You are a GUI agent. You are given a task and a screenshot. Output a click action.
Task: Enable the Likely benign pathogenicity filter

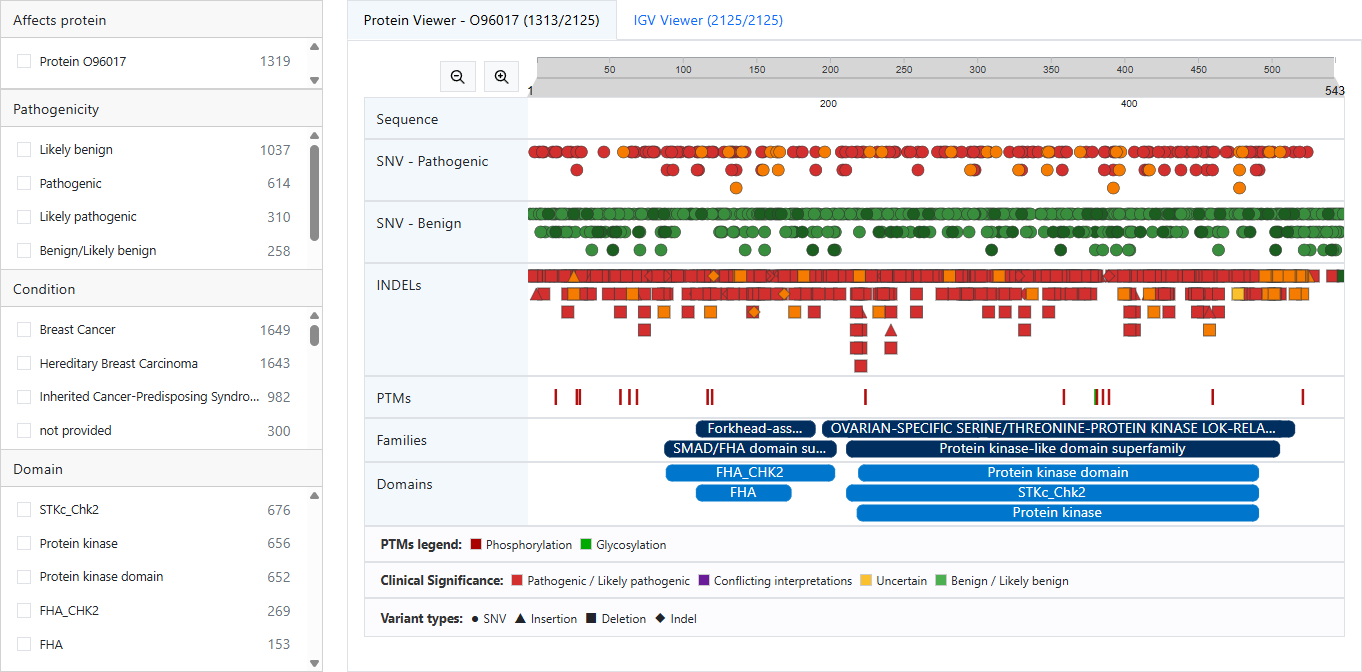coord(25,149)
